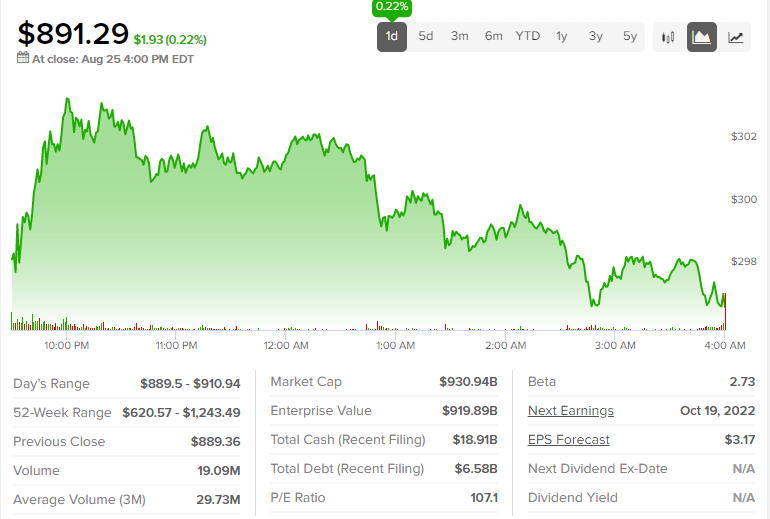Click the 52-Week Range label

pyautogui.click(x=62, y=412)
